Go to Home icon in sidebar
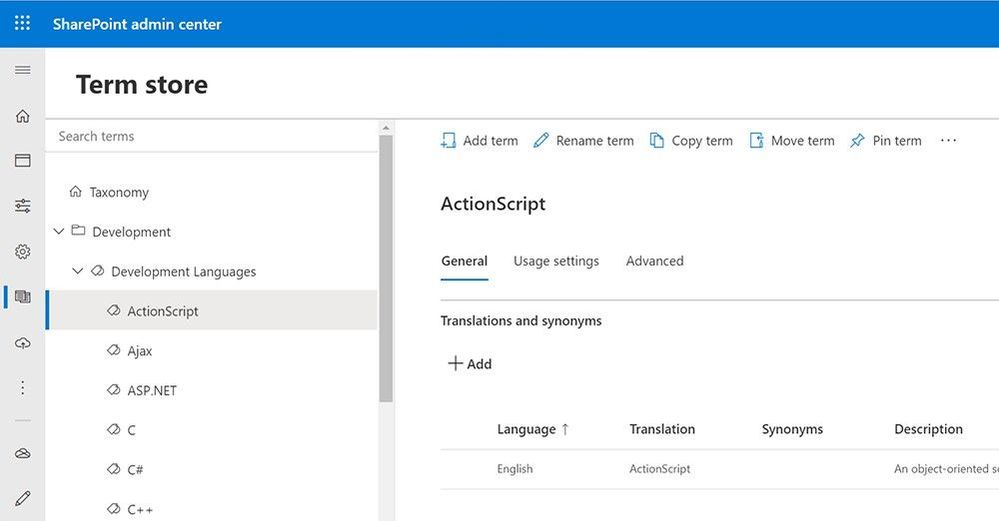 22,116
